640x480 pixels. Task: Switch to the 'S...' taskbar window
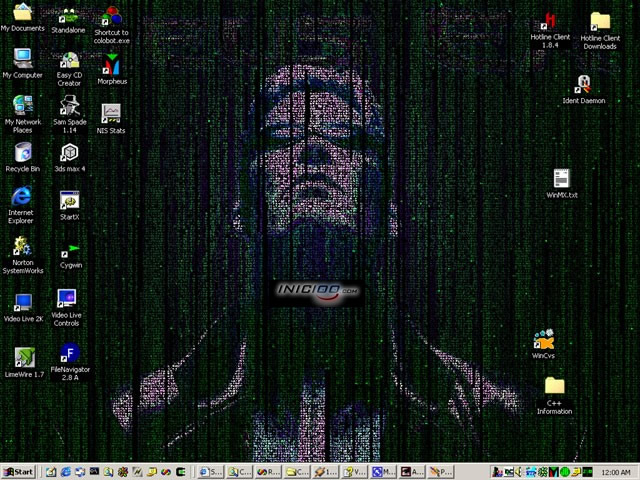211,472
